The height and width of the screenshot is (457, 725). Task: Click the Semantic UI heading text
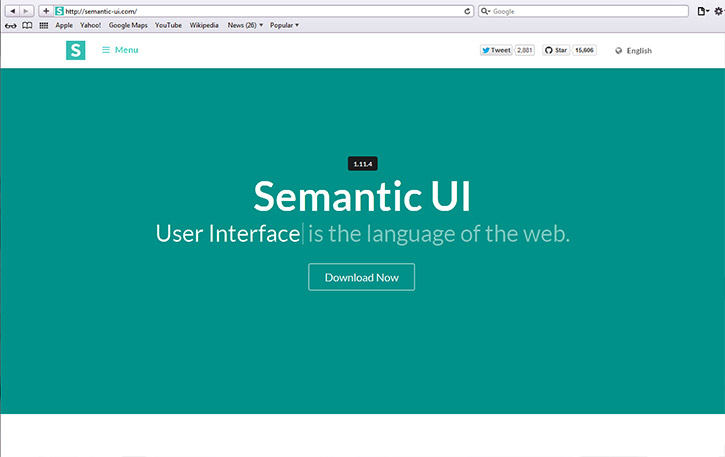(x=362, y=196)
